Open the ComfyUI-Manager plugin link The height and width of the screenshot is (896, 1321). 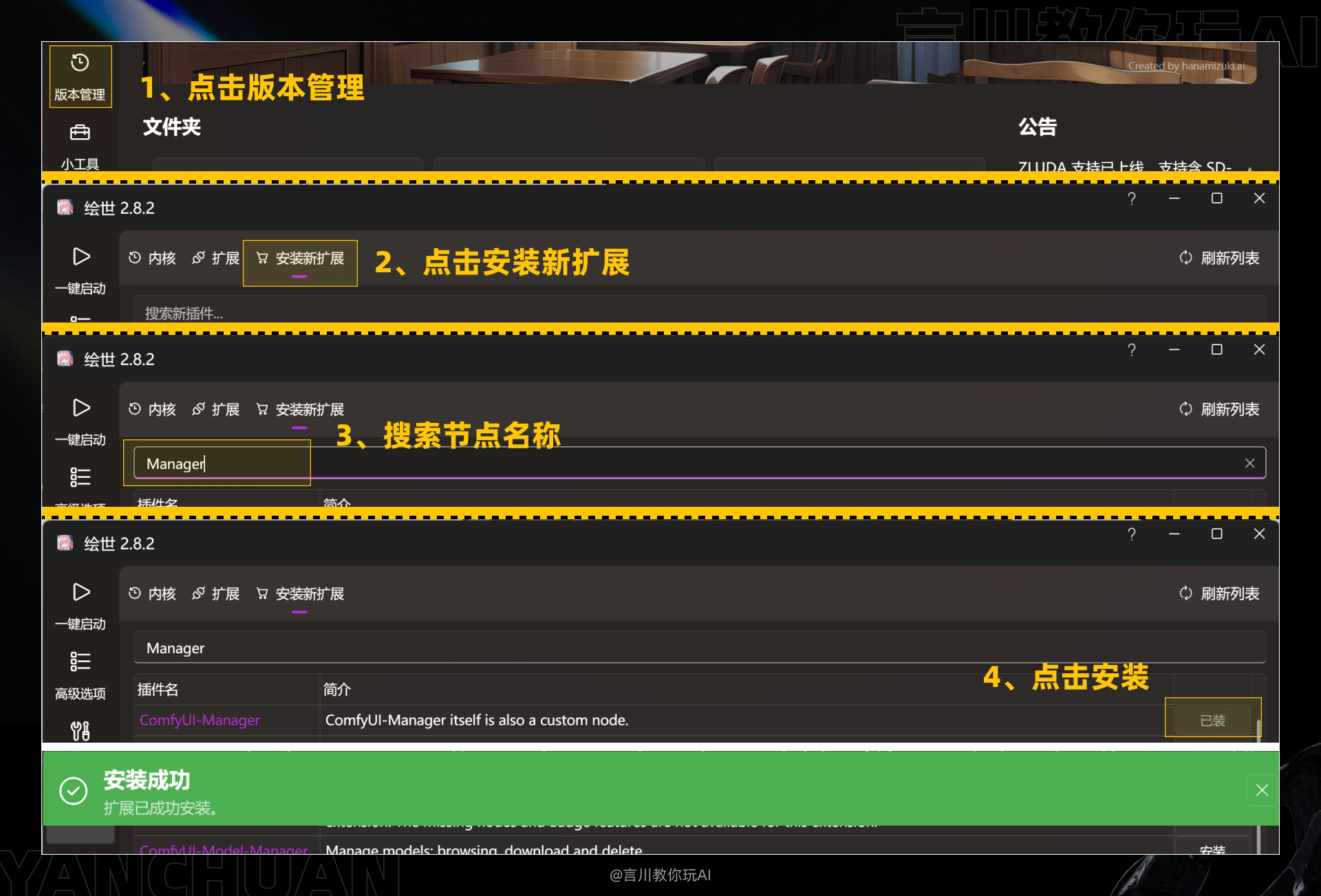click(x=199, y=720)
